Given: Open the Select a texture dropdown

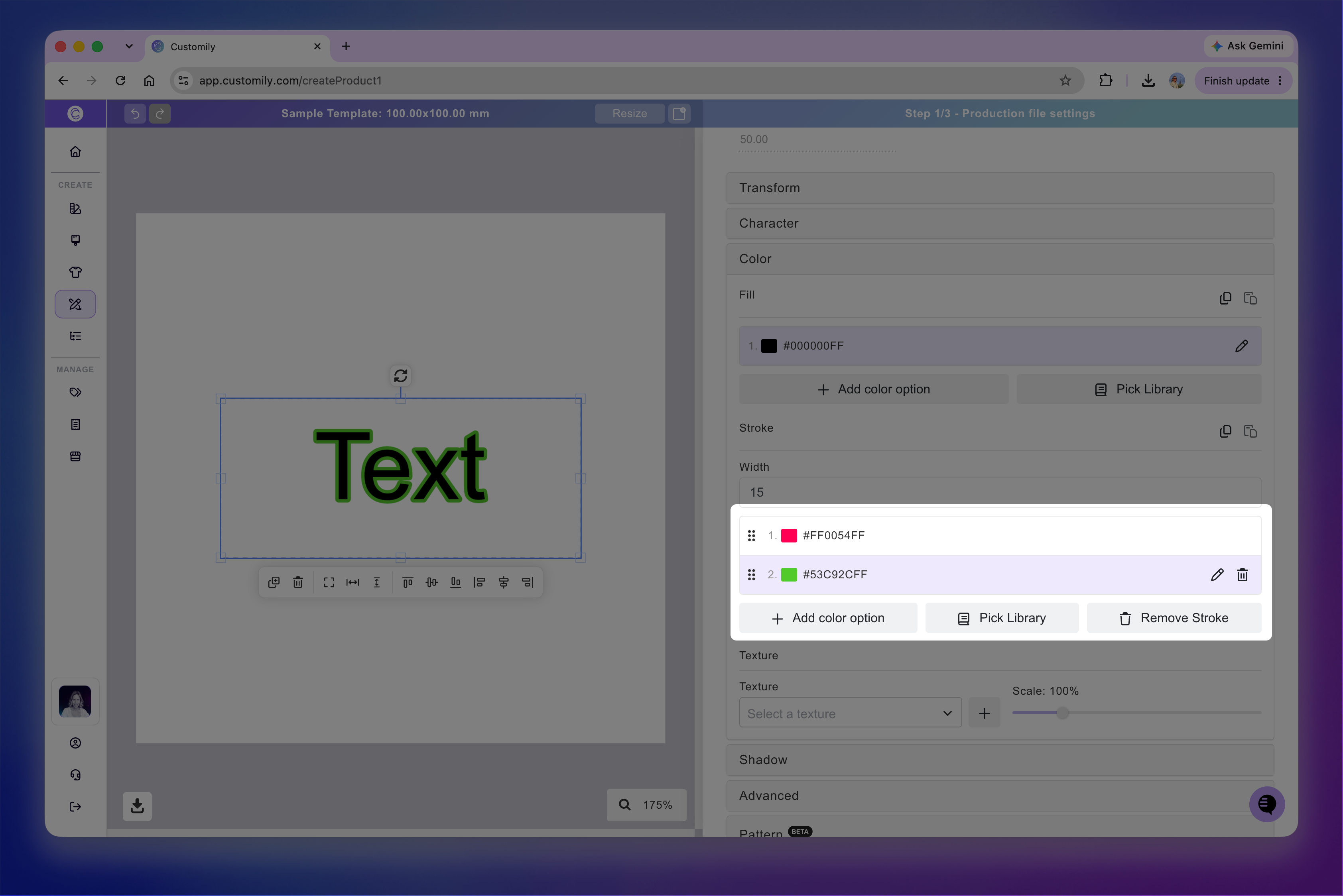Looking at the screenshot, I should click(x=850, y=713).
